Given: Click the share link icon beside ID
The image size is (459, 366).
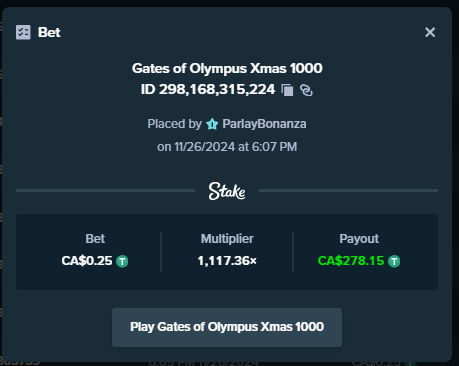Looking at the screenshot, I should (x=306, y=90).
